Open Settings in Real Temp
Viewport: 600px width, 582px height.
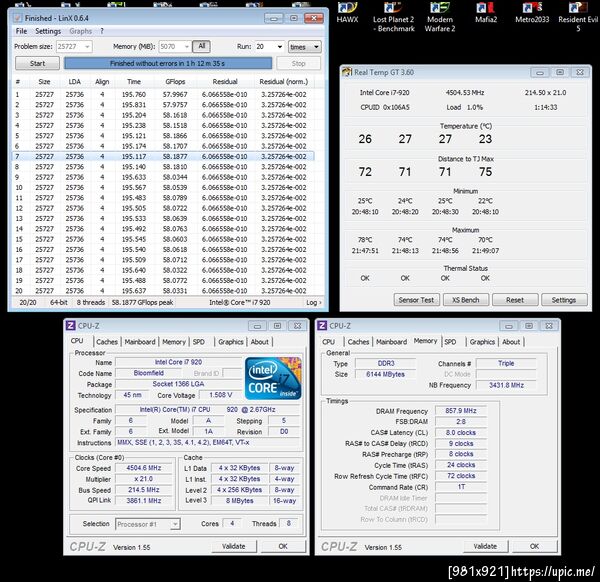point(564,300)
